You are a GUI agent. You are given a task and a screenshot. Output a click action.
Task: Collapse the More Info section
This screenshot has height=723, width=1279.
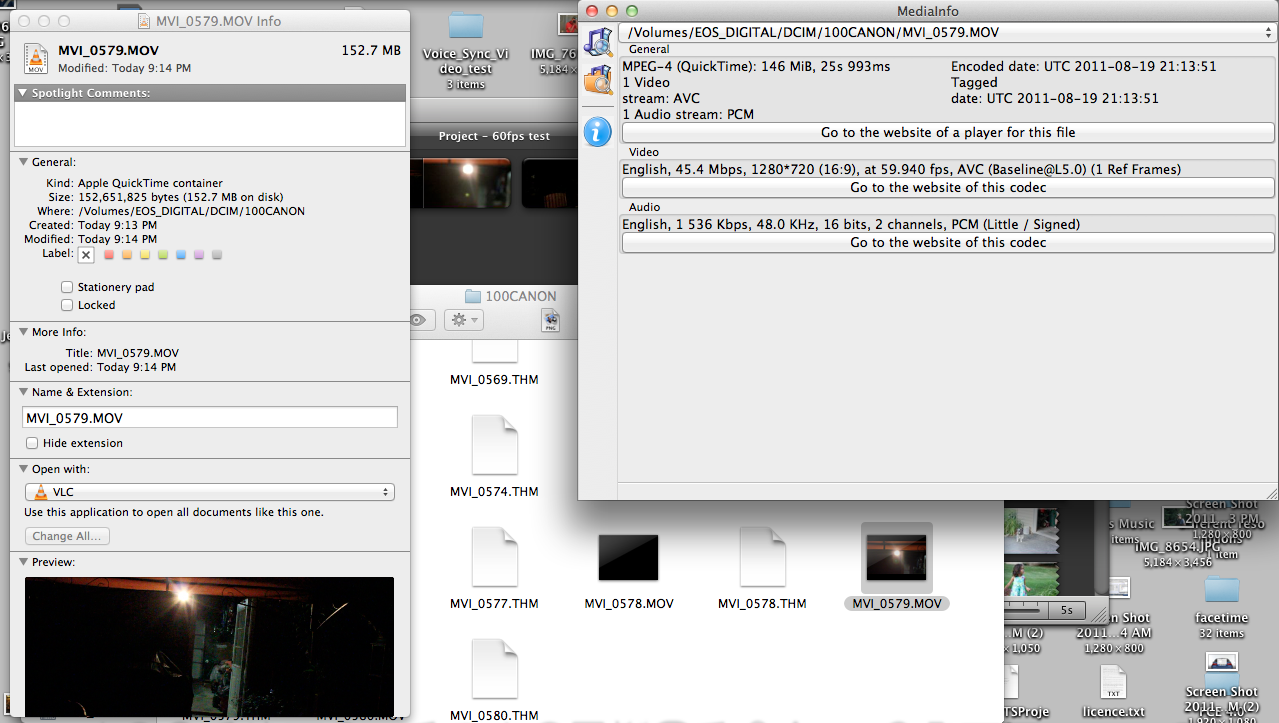coord(23,332)
